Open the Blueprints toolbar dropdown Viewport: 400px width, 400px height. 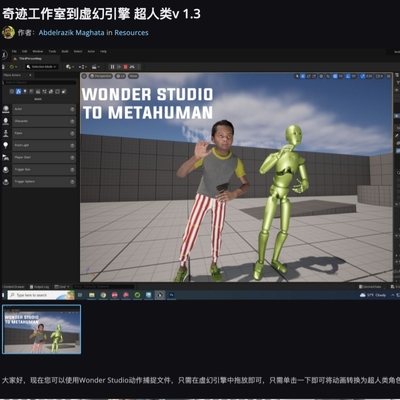click(x=83, y=67)
